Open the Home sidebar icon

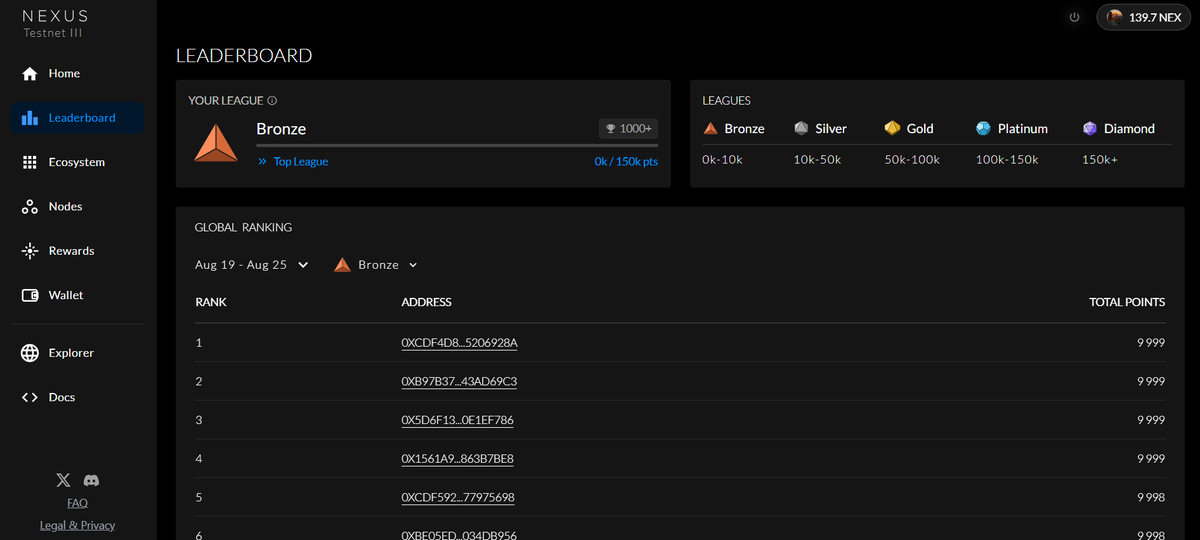(30, 74)
